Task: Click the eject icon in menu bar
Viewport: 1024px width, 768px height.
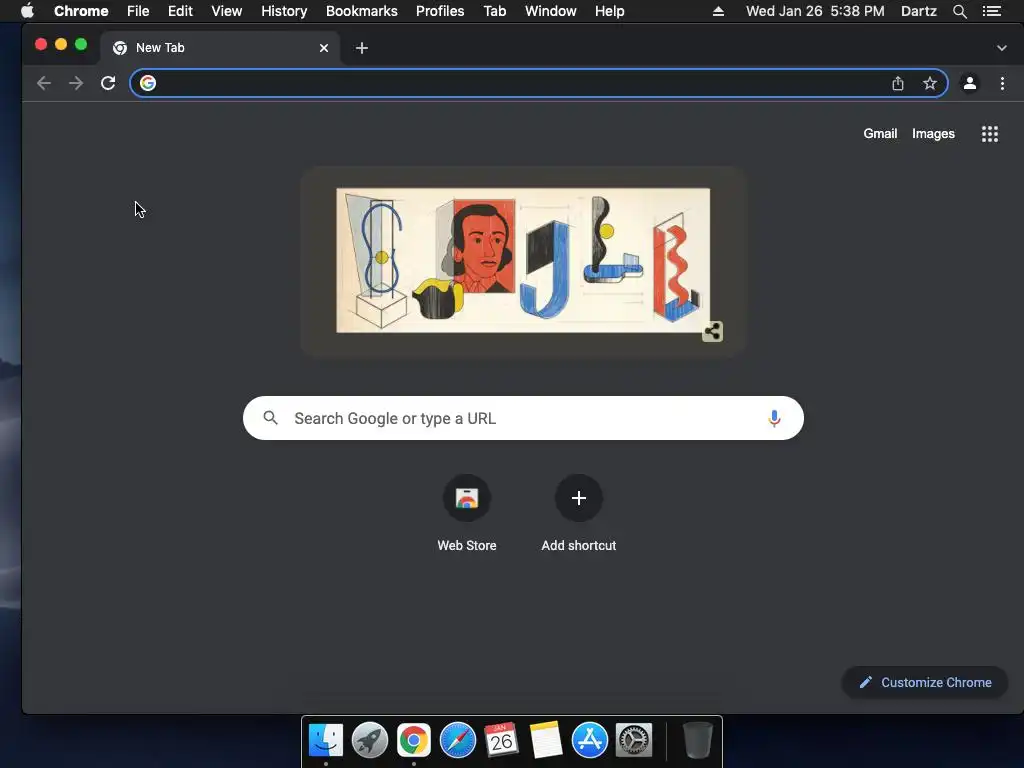Action: [718, 11]
